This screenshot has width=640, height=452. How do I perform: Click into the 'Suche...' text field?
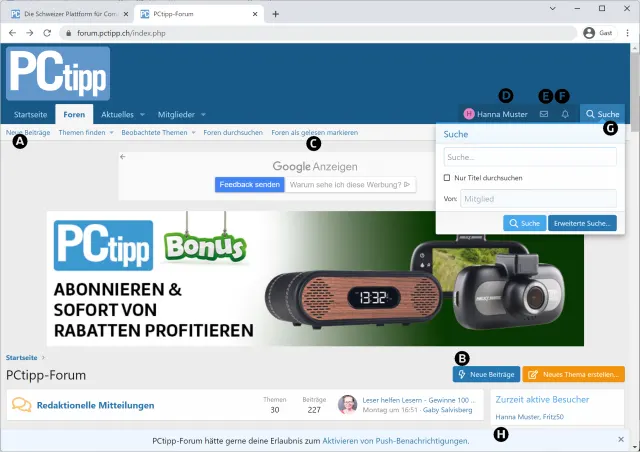[530, 157]
